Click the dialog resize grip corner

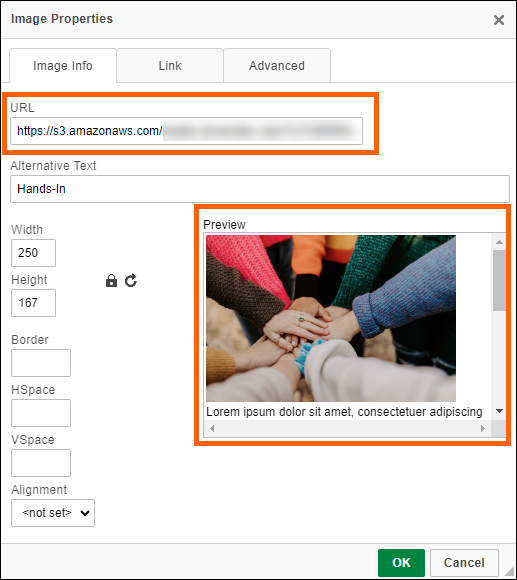pyautogui.click(x=509, y=572)
